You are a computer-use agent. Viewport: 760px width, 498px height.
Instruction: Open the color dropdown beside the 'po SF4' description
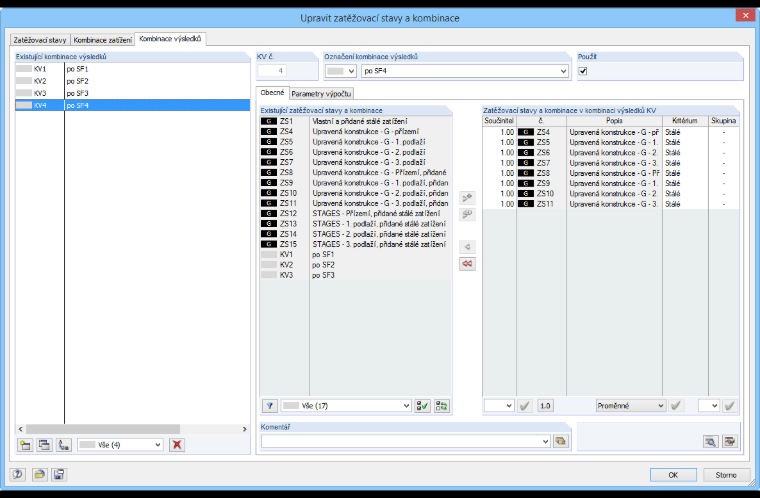(x=341, y=71)
